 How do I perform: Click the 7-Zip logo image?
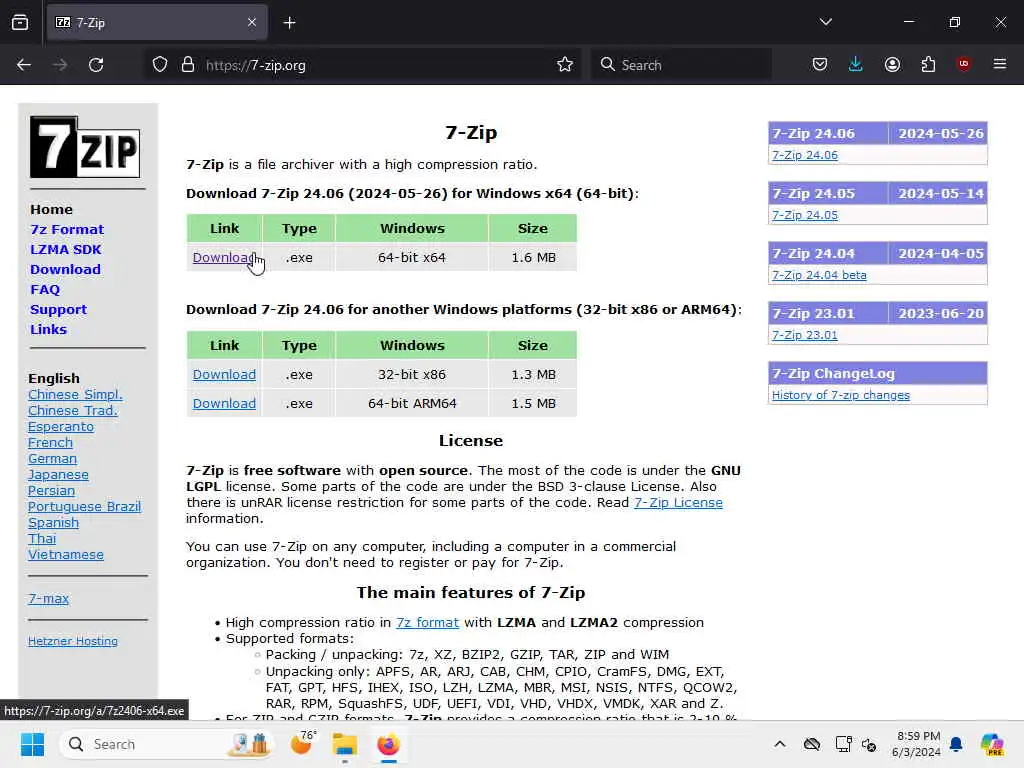tap(85, 147)
